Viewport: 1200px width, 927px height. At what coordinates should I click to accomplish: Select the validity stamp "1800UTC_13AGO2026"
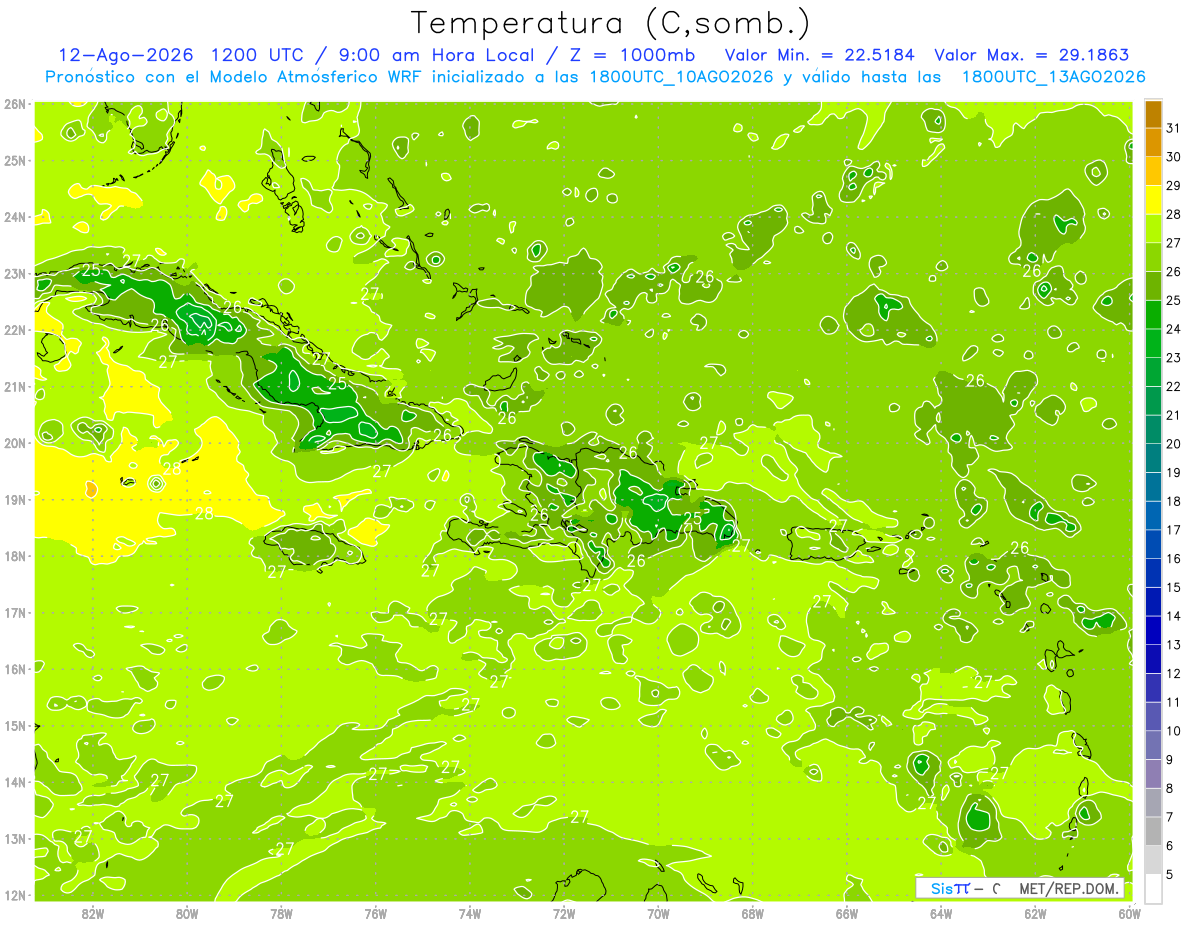1053,77
